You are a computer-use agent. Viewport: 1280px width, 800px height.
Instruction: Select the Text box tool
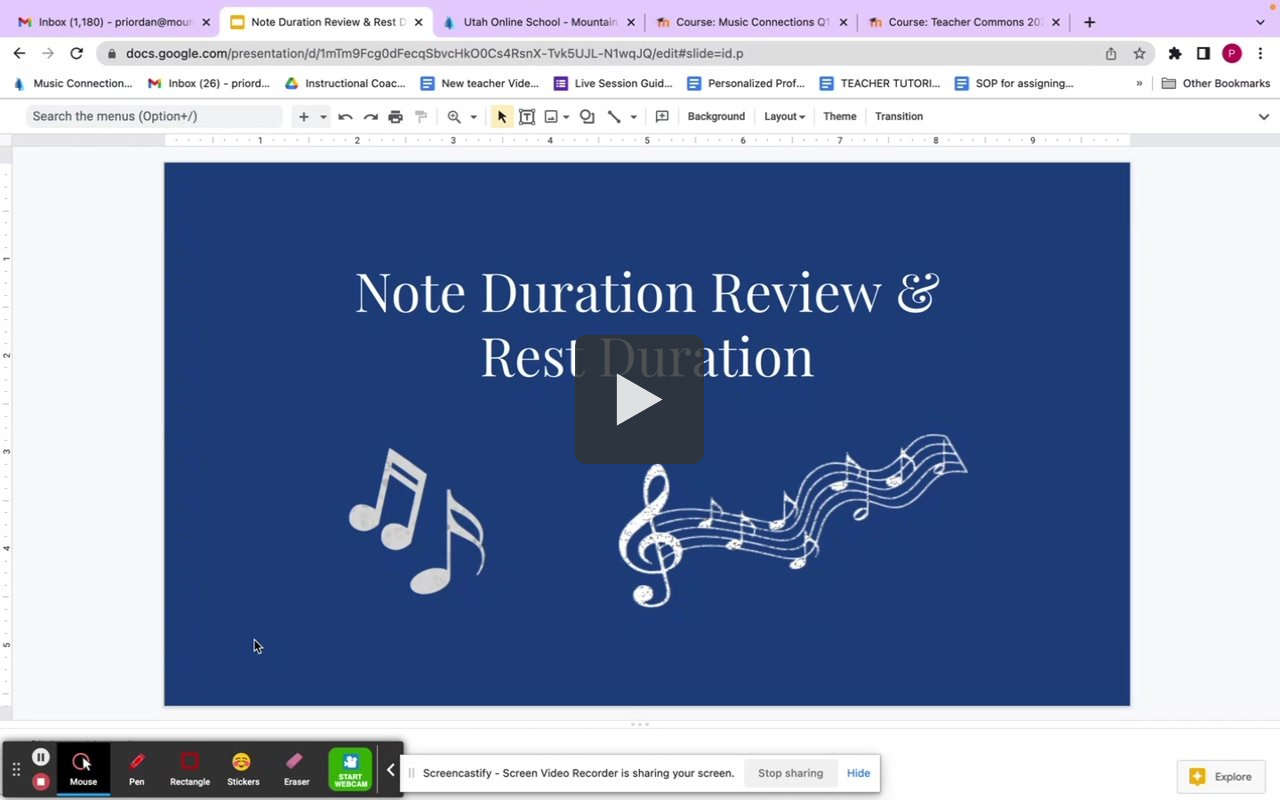[x=527, y=116]
